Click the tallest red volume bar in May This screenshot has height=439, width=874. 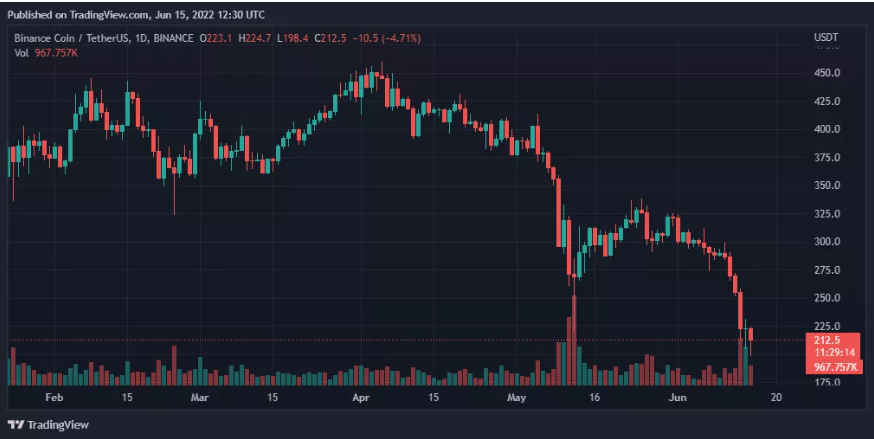tap(573, 340)
